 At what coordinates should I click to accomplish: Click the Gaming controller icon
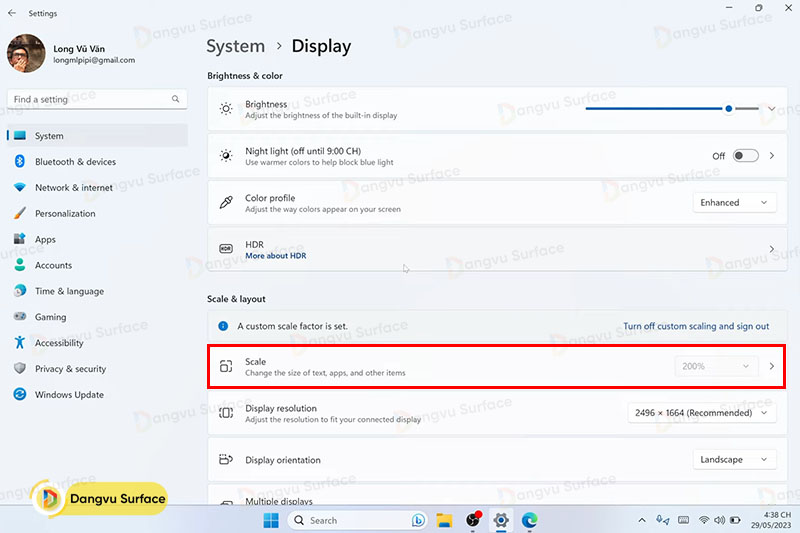click(x=19, y=317)
